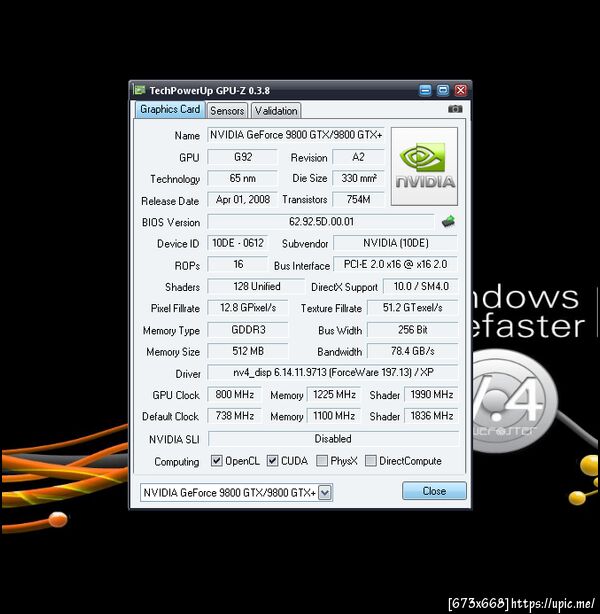Screen dimensions: 600x614
Task: Select the Release Date Apr 01, 2008
Action: coord(242,200)
